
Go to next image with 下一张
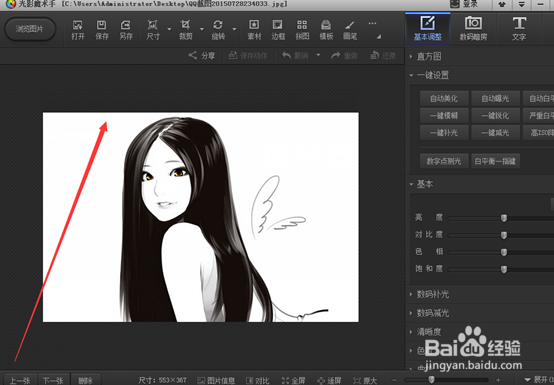pyautogui.click(x=54, y=380)
